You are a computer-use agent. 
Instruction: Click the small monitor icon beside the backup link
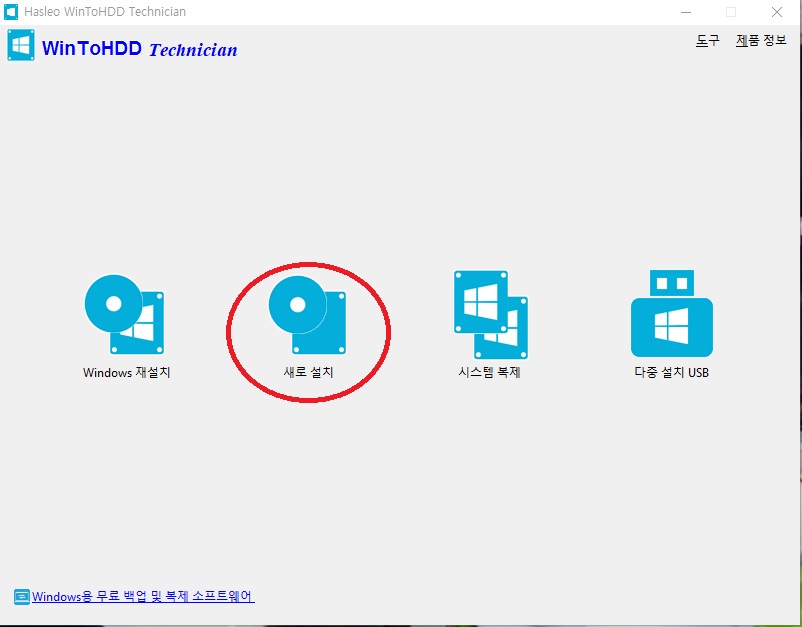click(x=21, y=597)
